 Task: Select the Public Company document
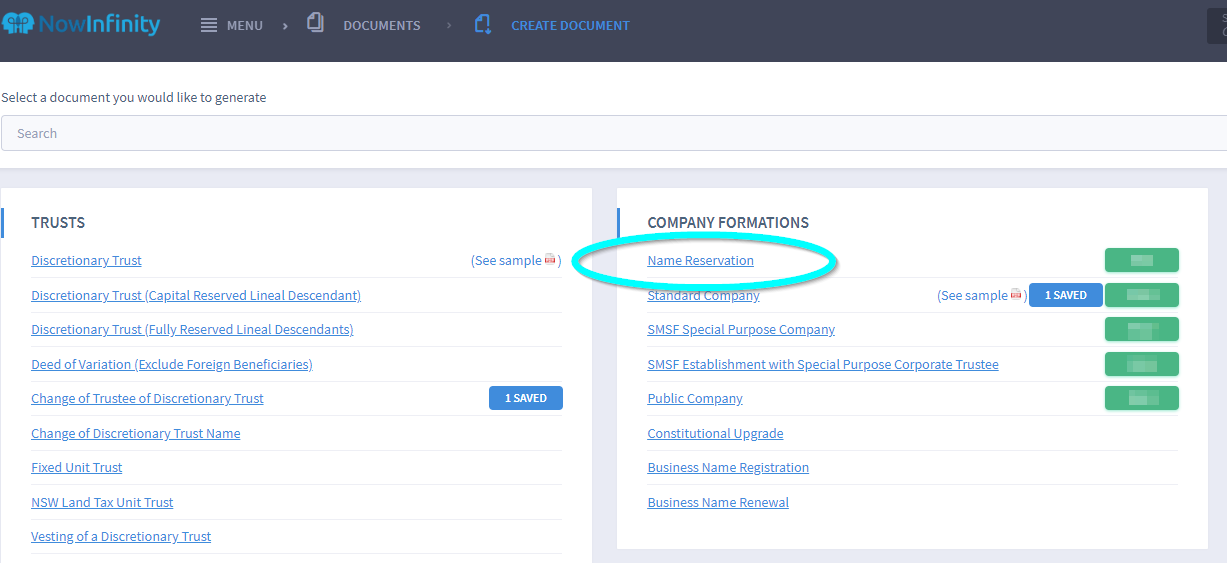coord(695,399)
